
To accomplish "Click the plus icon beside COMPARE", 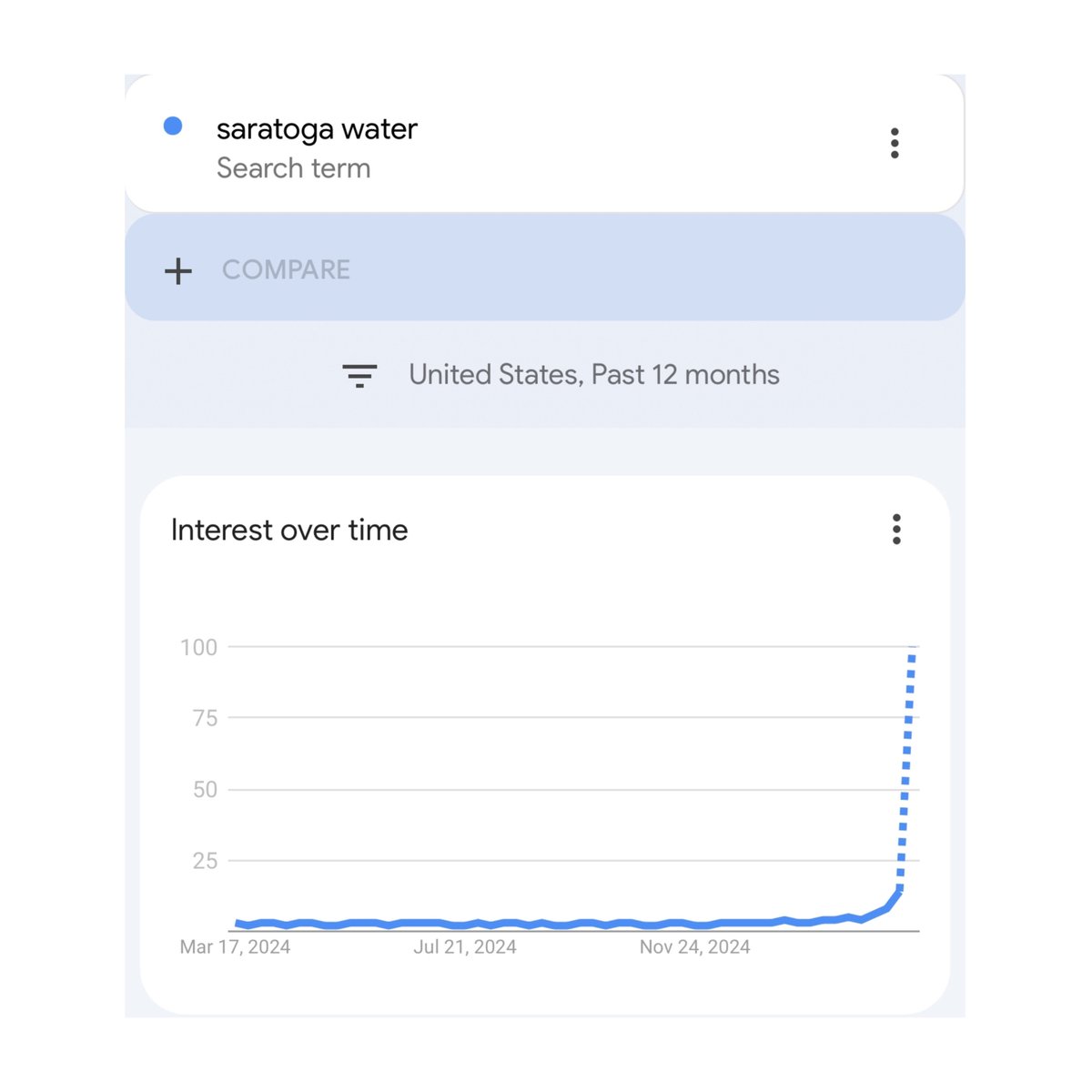I will pos(178,270).
